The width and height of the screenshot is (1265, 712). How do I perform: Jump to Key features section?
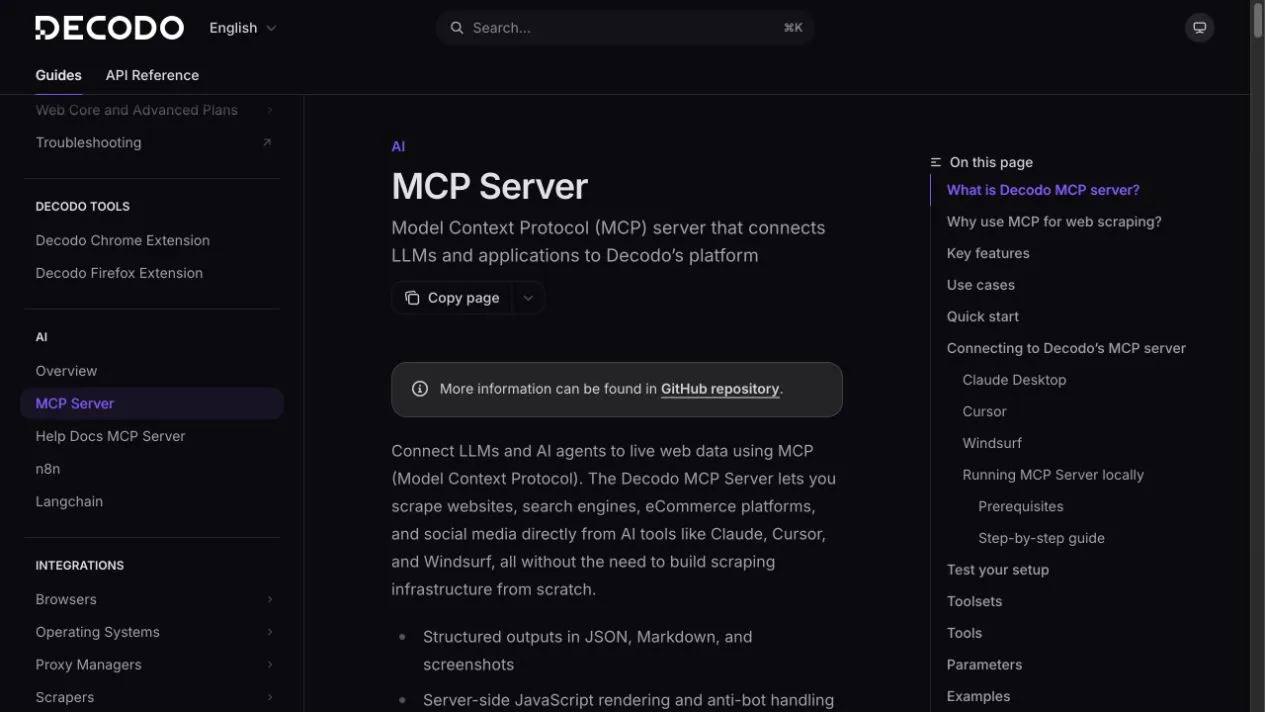pyautogui.click(x=988, y=253)
